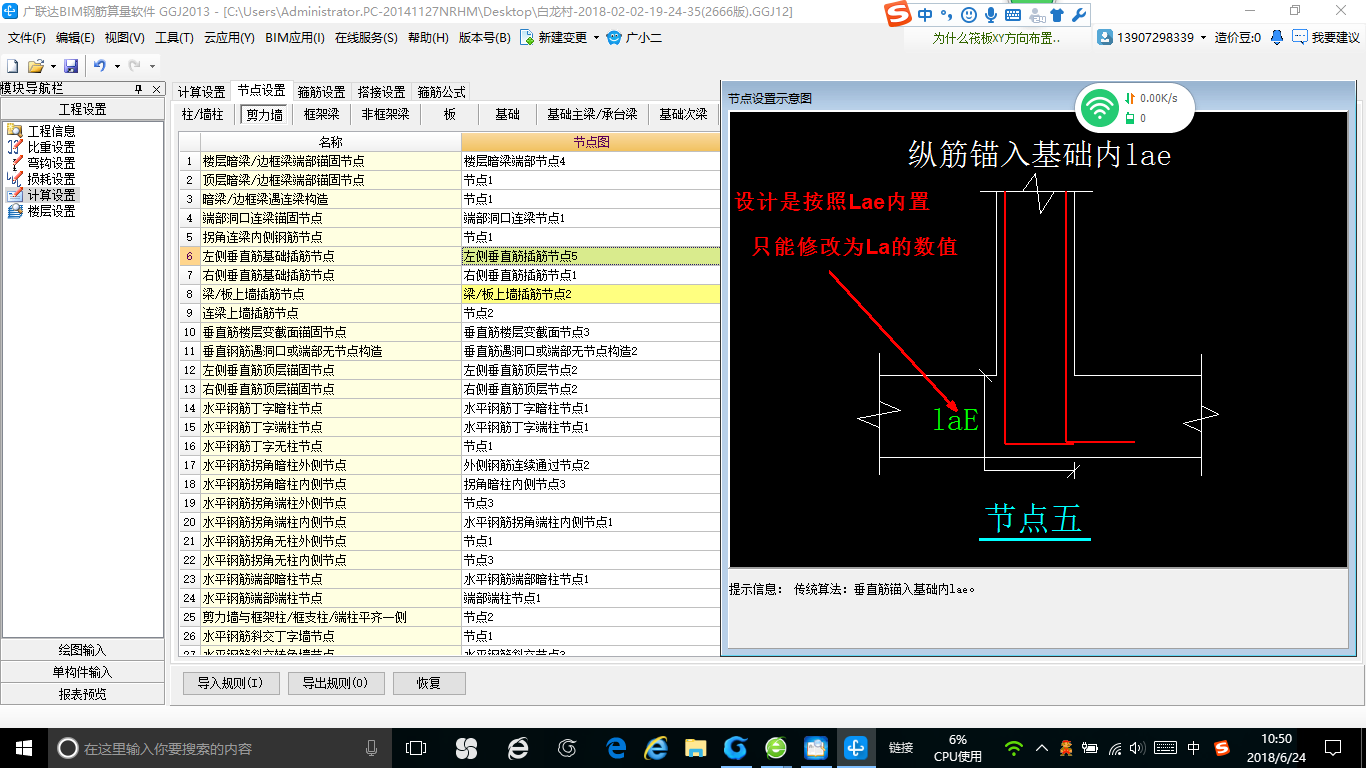Switch to the 箍筋公式 tab
1366x768 pixels.
[x=441, y=92]
